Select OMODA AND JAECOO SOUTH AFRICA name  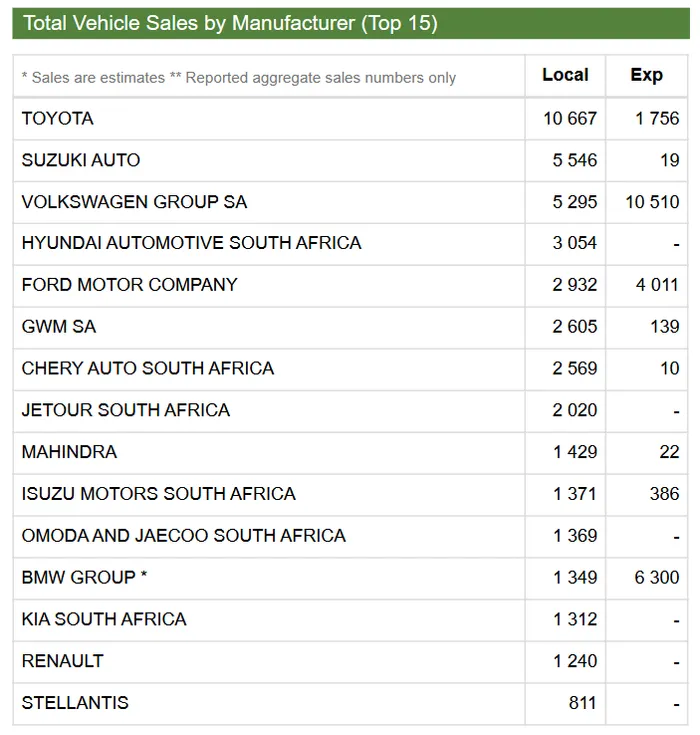coord(184,536)
